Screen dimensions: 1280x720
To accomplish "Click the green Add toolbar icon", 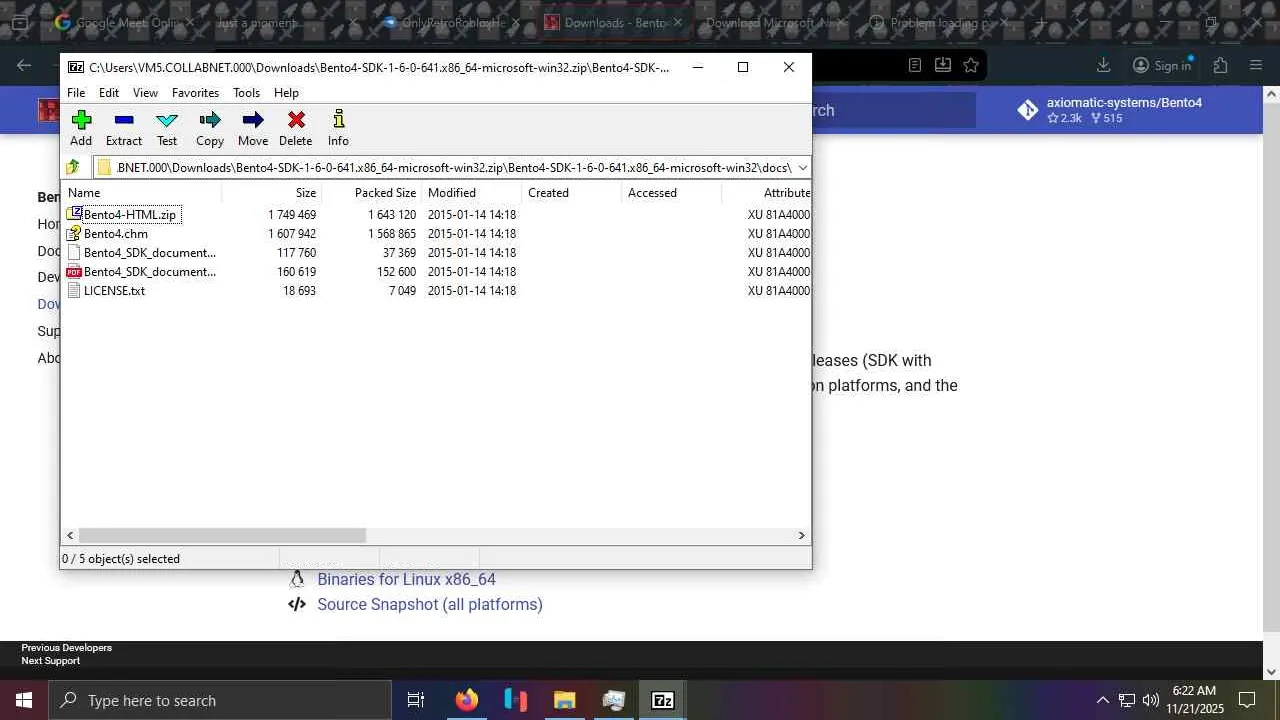I will pos(81,120).
